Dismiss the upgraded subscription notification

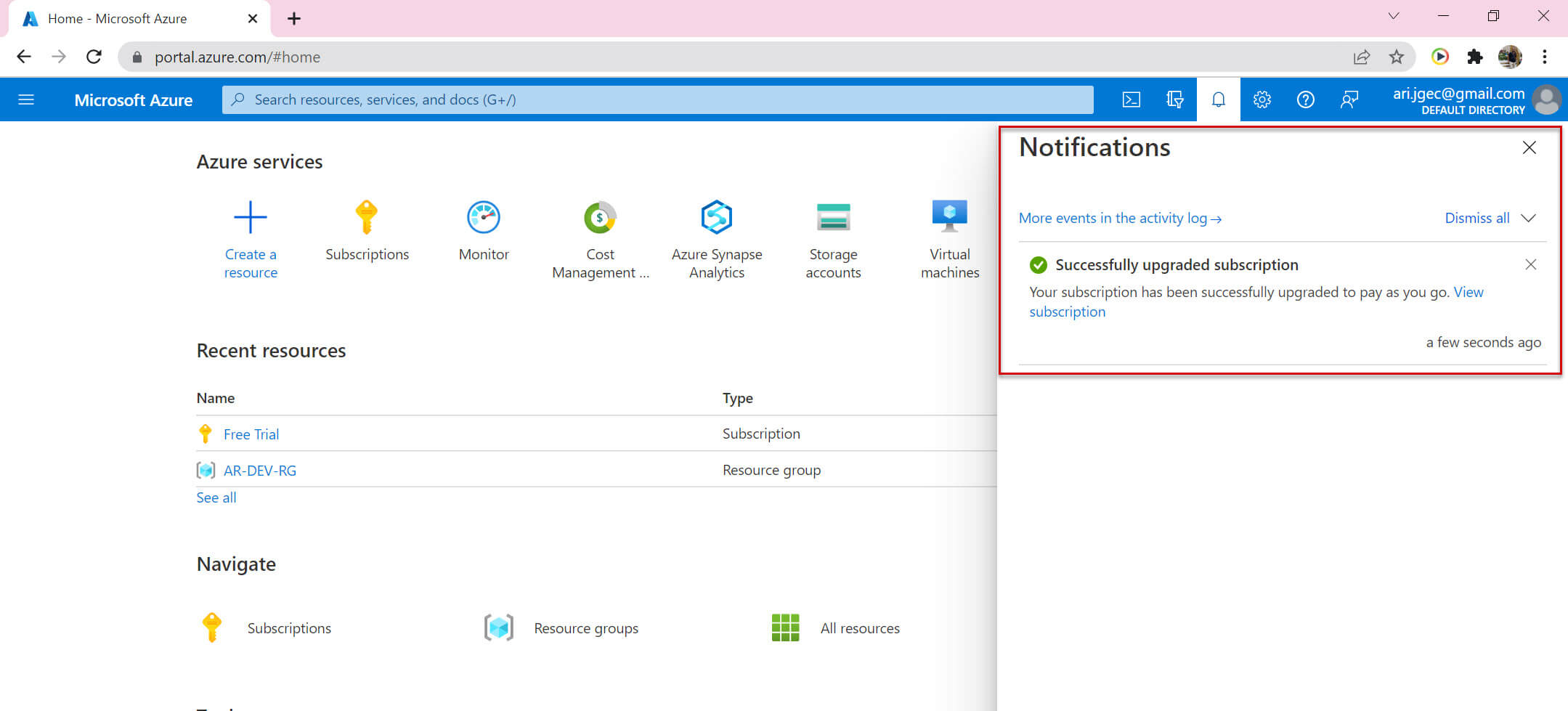(x=1530, y=264)
